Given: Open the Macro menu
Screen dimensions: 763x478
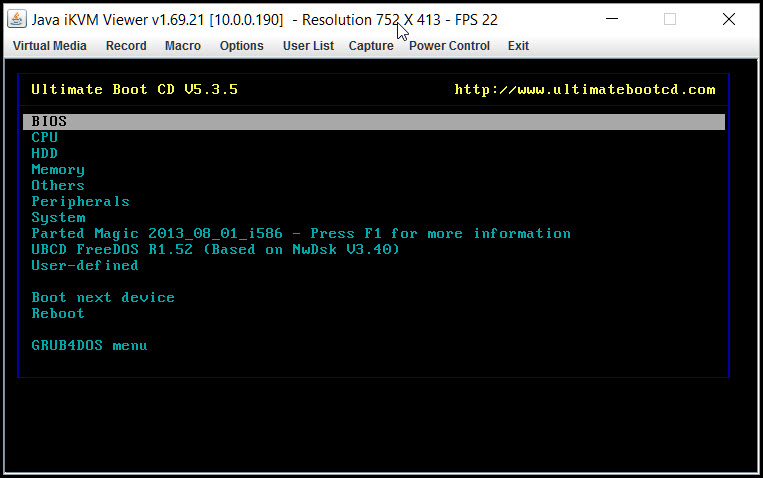Looking at the screenshot, I should (x=182, y=46).
